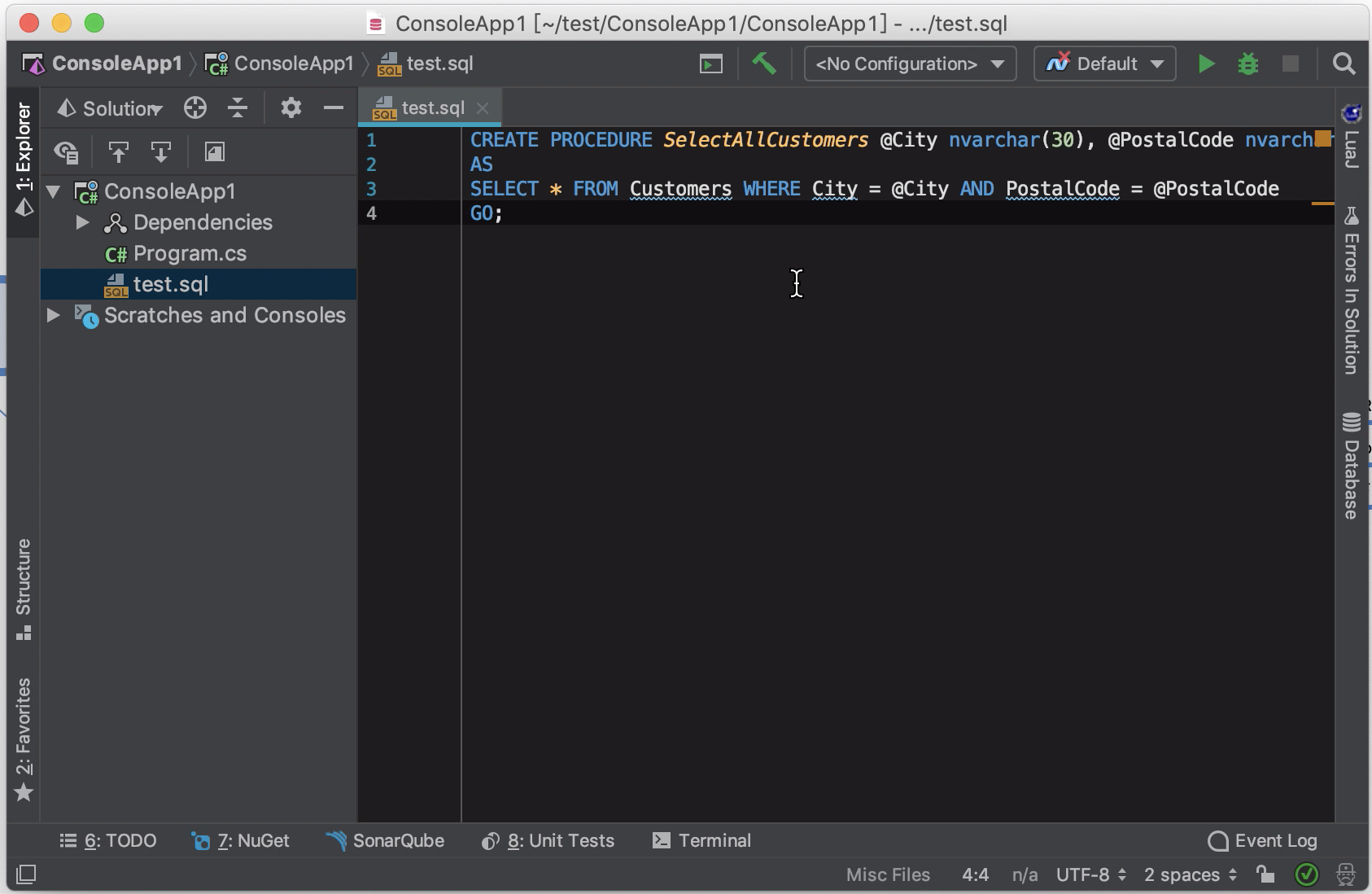Collapse all nodes in Solution explorer
Image resolution: width=1372 pixels, height=894 pixels.
tap(238, 107)
